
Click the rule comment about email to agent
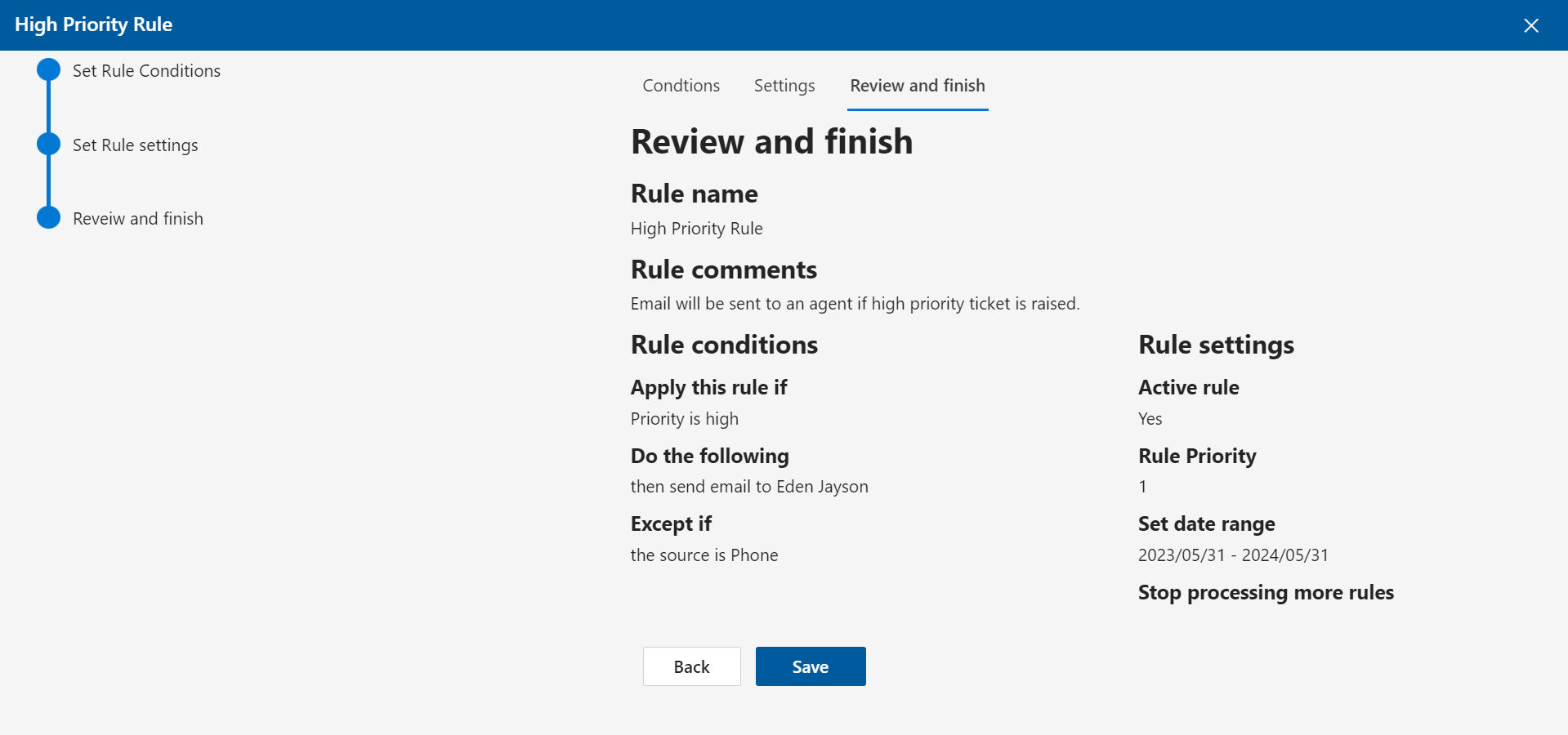coord(855,304)
